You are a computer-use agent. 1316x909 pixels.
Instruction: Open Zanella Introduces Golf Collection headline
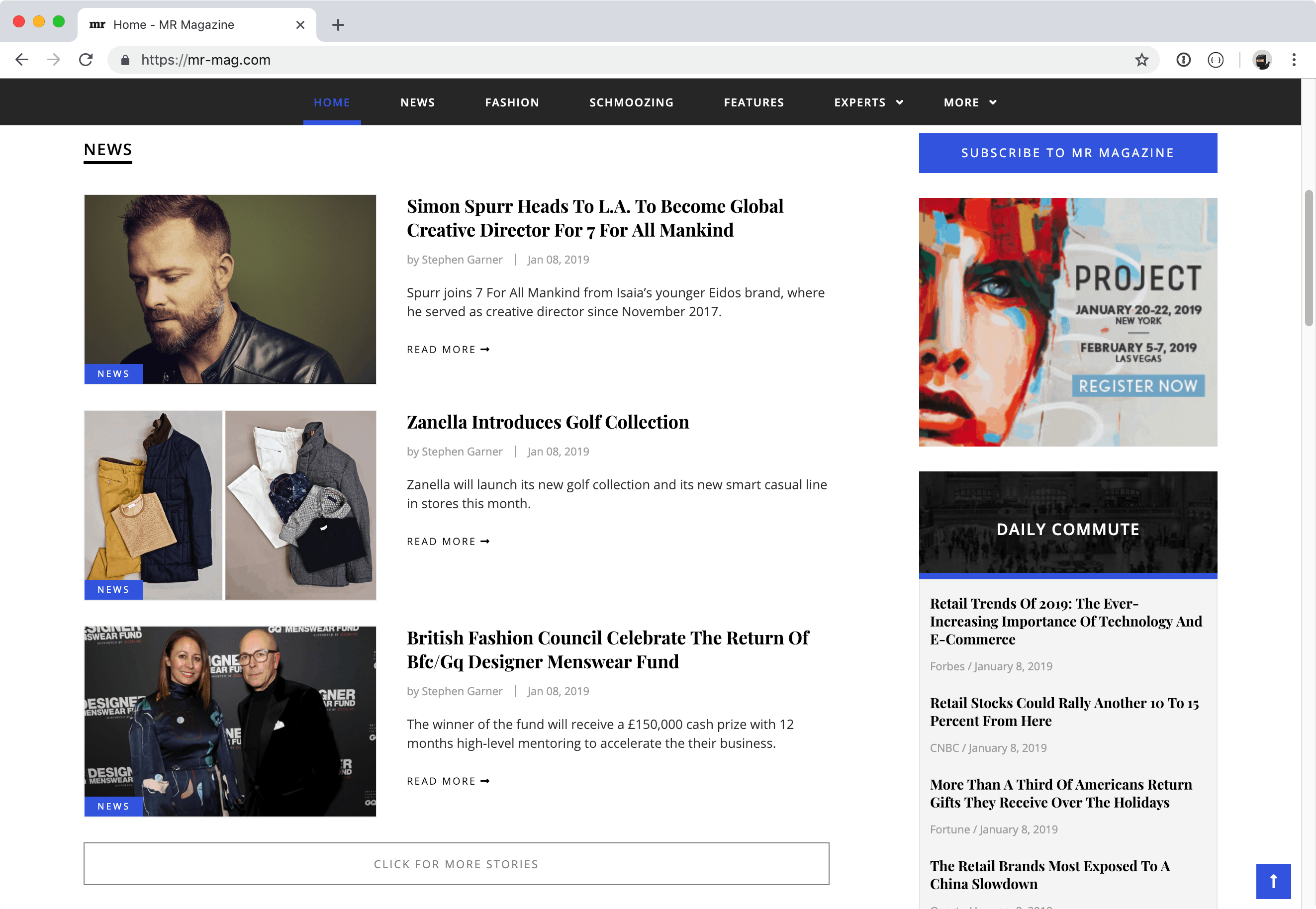point(548,422)
